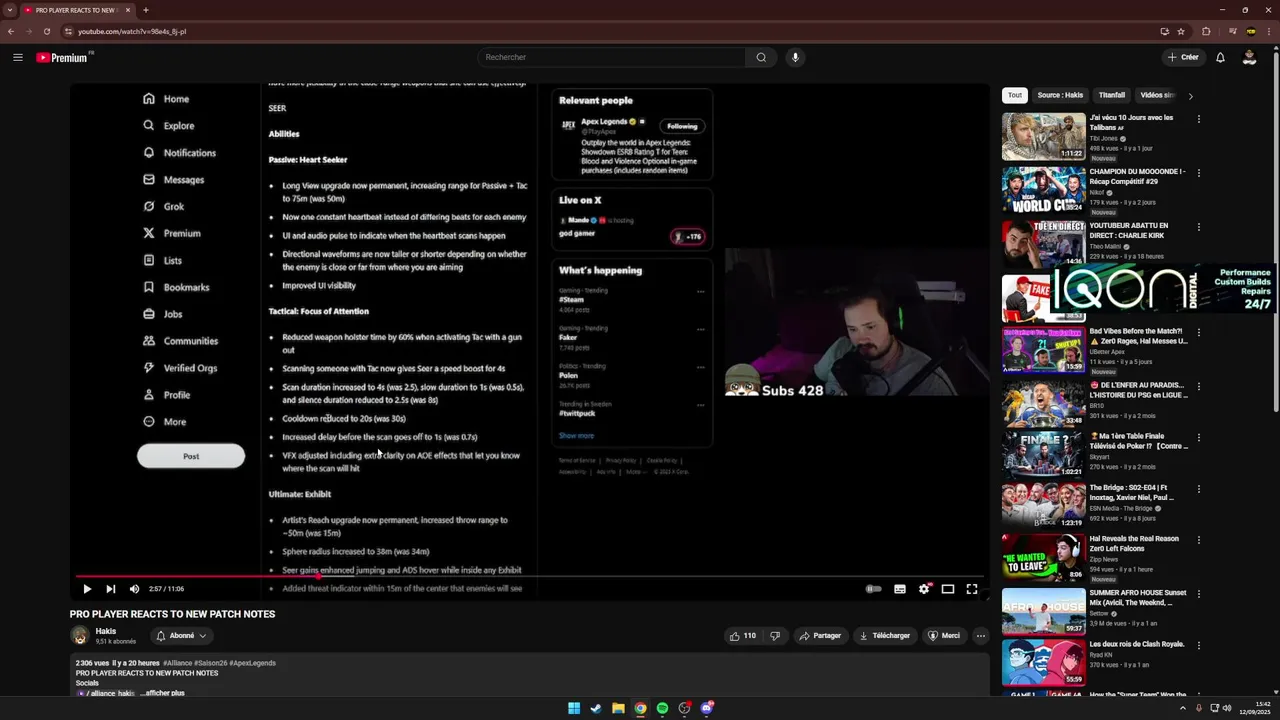Viewport: 1280px width, 720px height.
Task: Click the search magnifier button
Action: pos(761,57)
